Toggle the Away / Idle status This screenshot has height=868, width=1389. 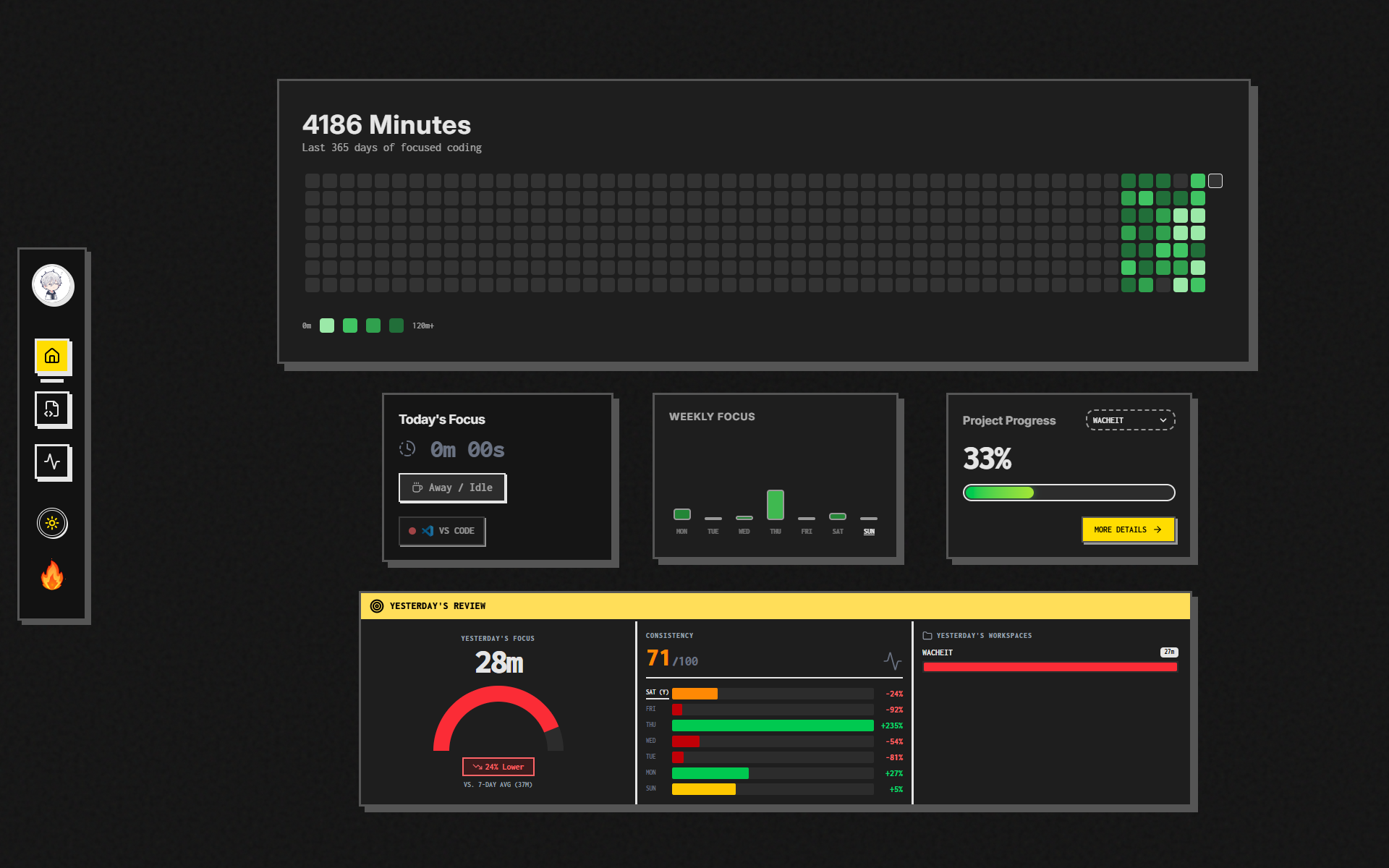[x=452, y=488]
